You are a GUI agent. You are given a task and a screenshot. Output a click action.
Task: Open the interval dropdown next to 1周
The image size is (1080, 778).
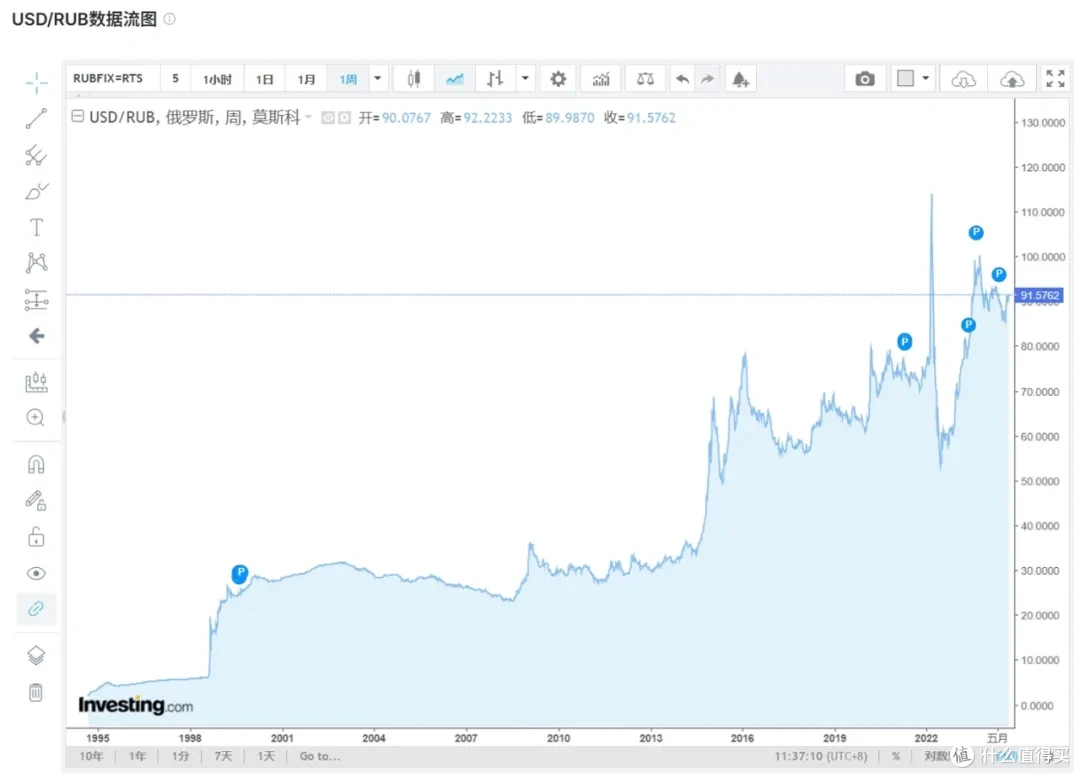tap(377, 78)
